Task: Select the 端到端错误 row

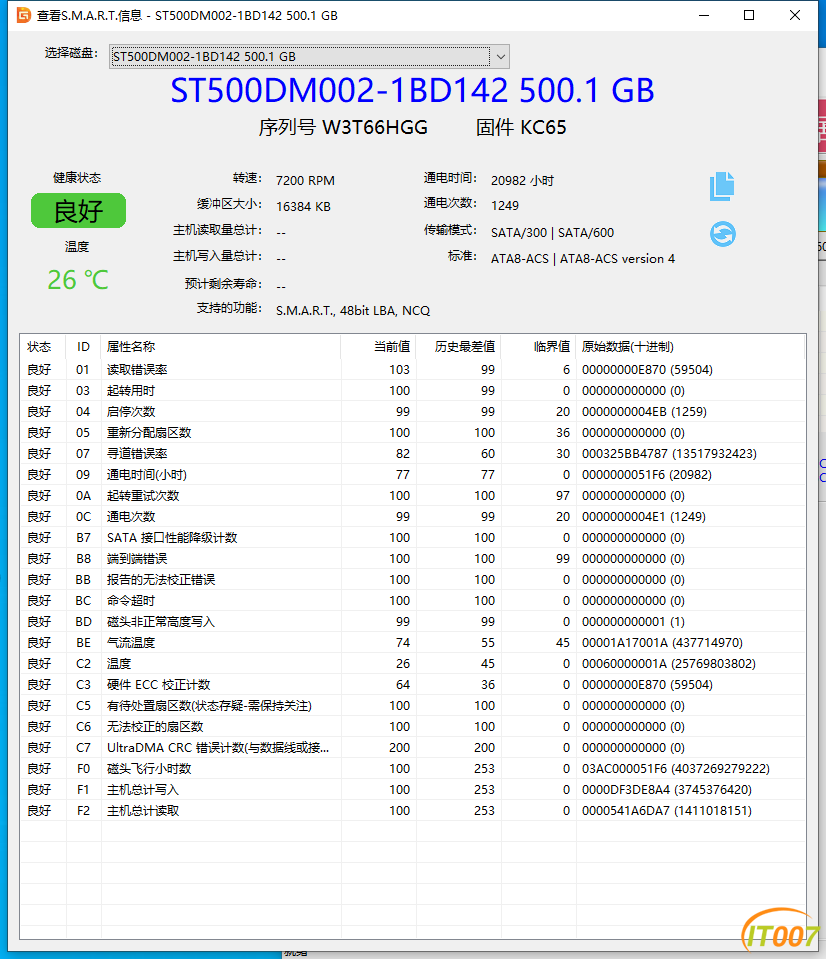Action: (413, 558)
